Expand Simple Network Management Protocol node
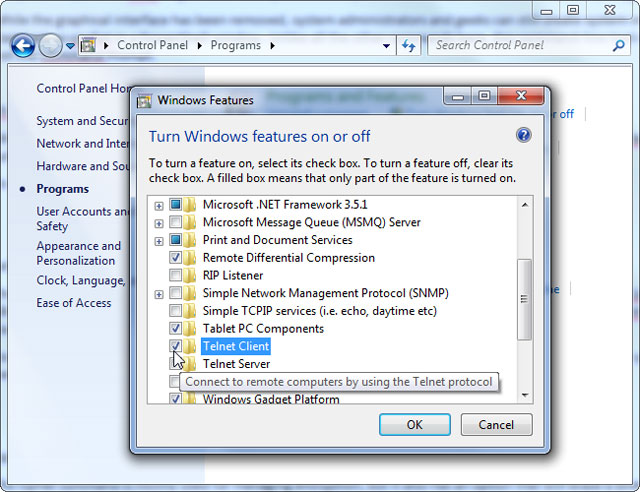The width and height of the screenshot is (640, 492). [159, 294]
